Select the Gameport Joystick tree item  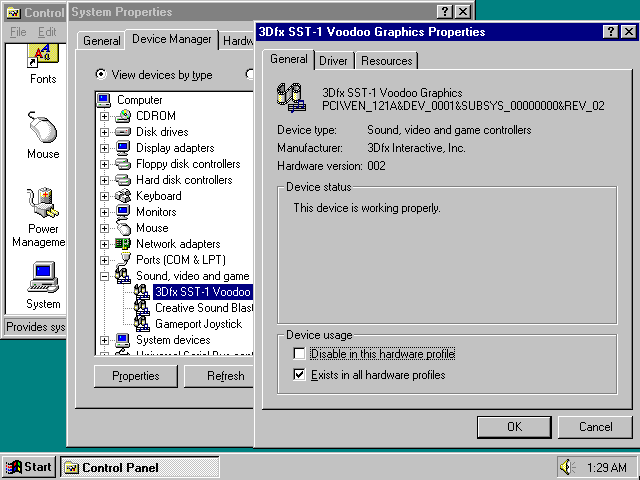[x=199, y=324]
